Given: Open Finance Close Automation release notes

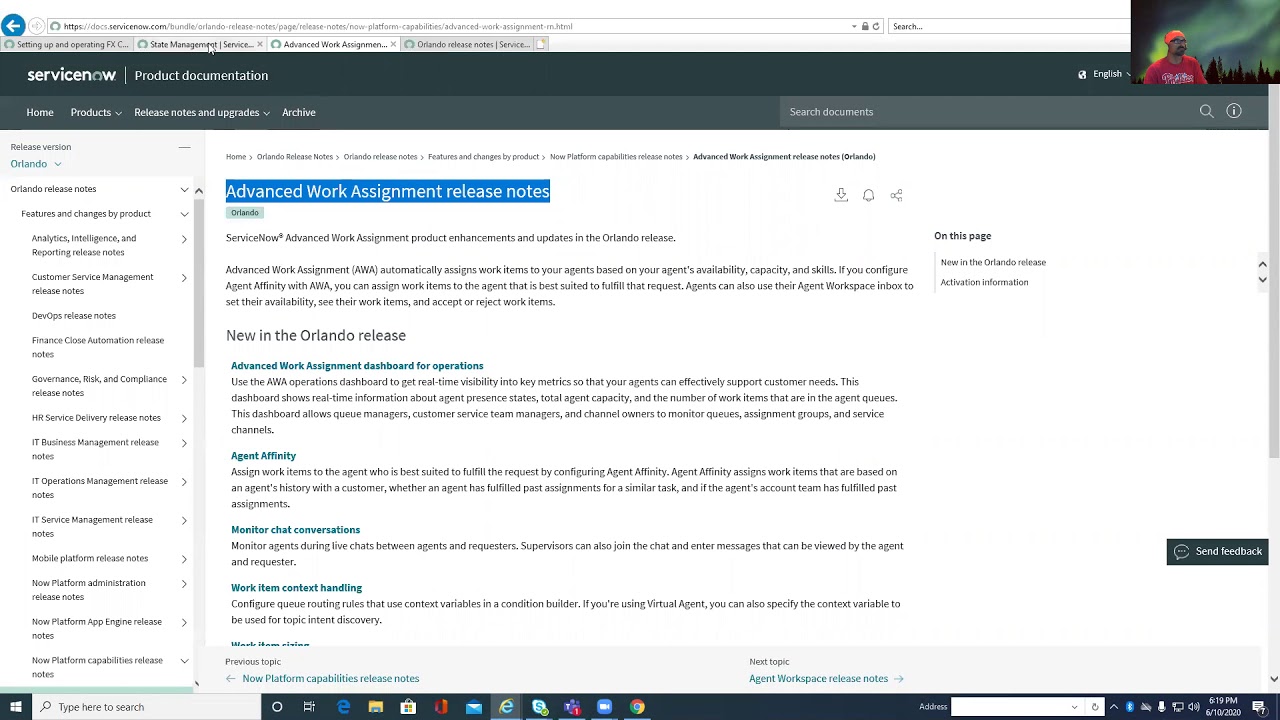Looking at the screenshot, I should point(98,347).
